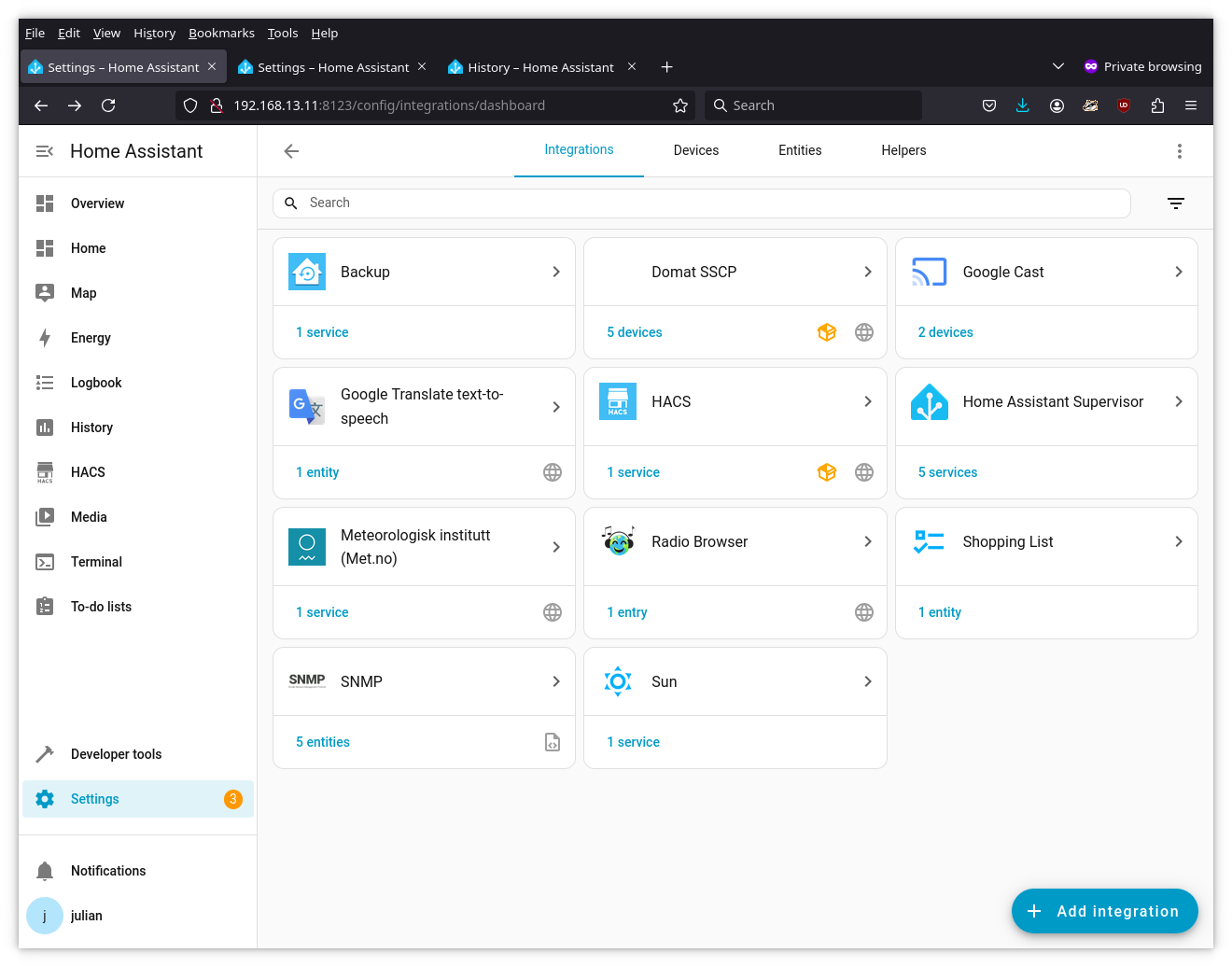The width and height of the screenshot is (1232, 967).
Task: Expand the Home Assistant Supervisor chevron
Action: (1179, 401)
